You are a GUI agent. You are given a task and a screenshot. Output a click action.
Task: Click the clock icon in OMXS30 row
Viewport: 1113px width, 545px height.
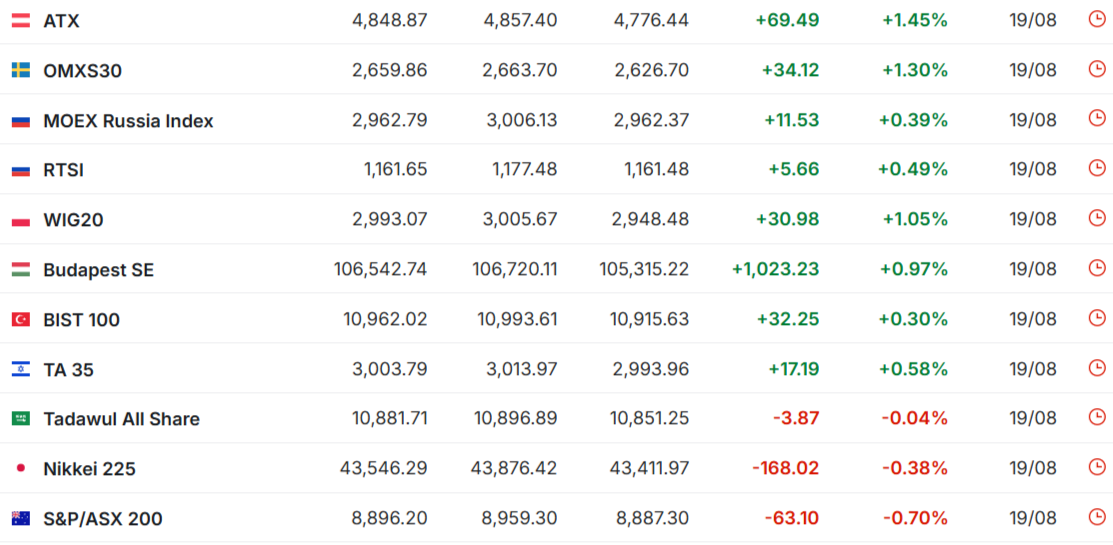[1097, 70]
